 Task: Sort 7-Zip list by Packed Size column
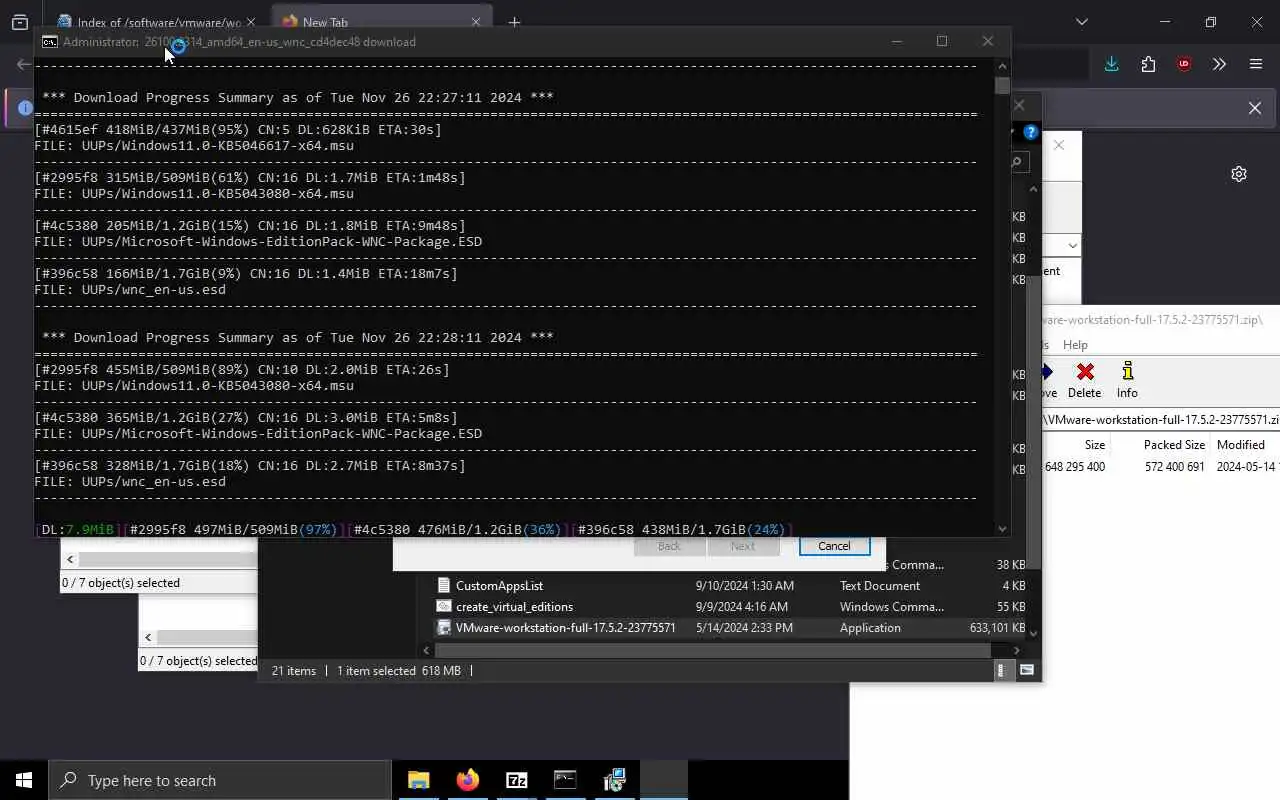click(x=1174, y=445)
